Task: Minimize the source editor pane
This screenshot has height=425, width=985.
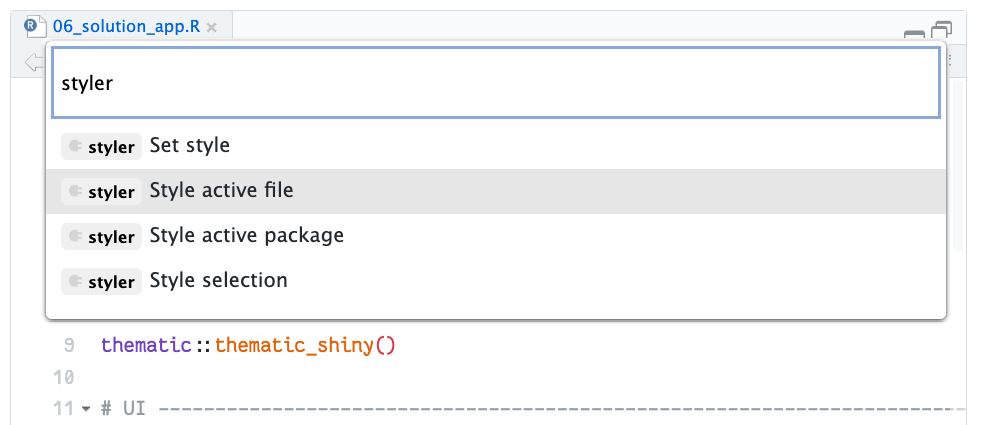Action: [x=914, y=33]
